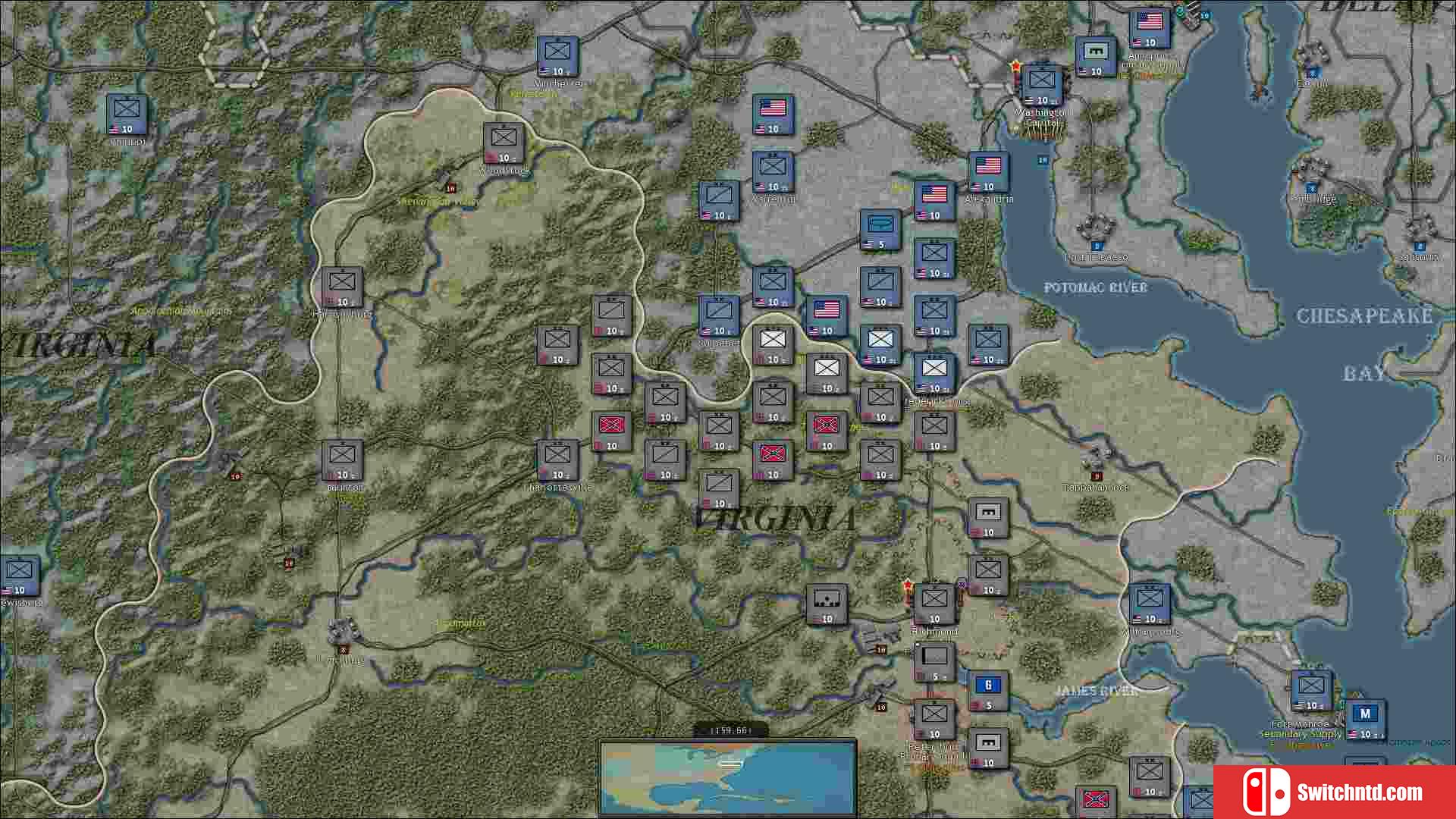Select the Union infantry unit at Fort Monroe
Screen dimensions: 1456x819
click(1311, 691)
